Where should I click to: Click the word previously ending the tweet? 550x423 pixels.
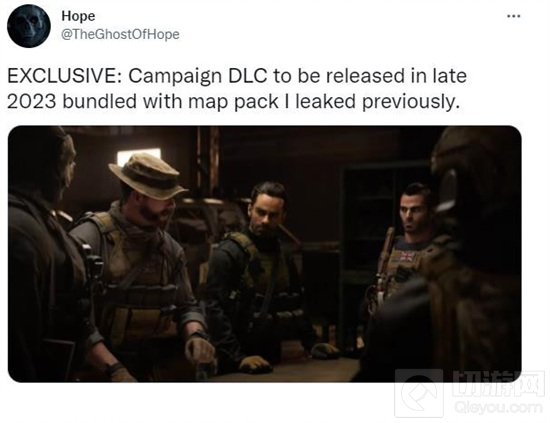click(411, 102)
